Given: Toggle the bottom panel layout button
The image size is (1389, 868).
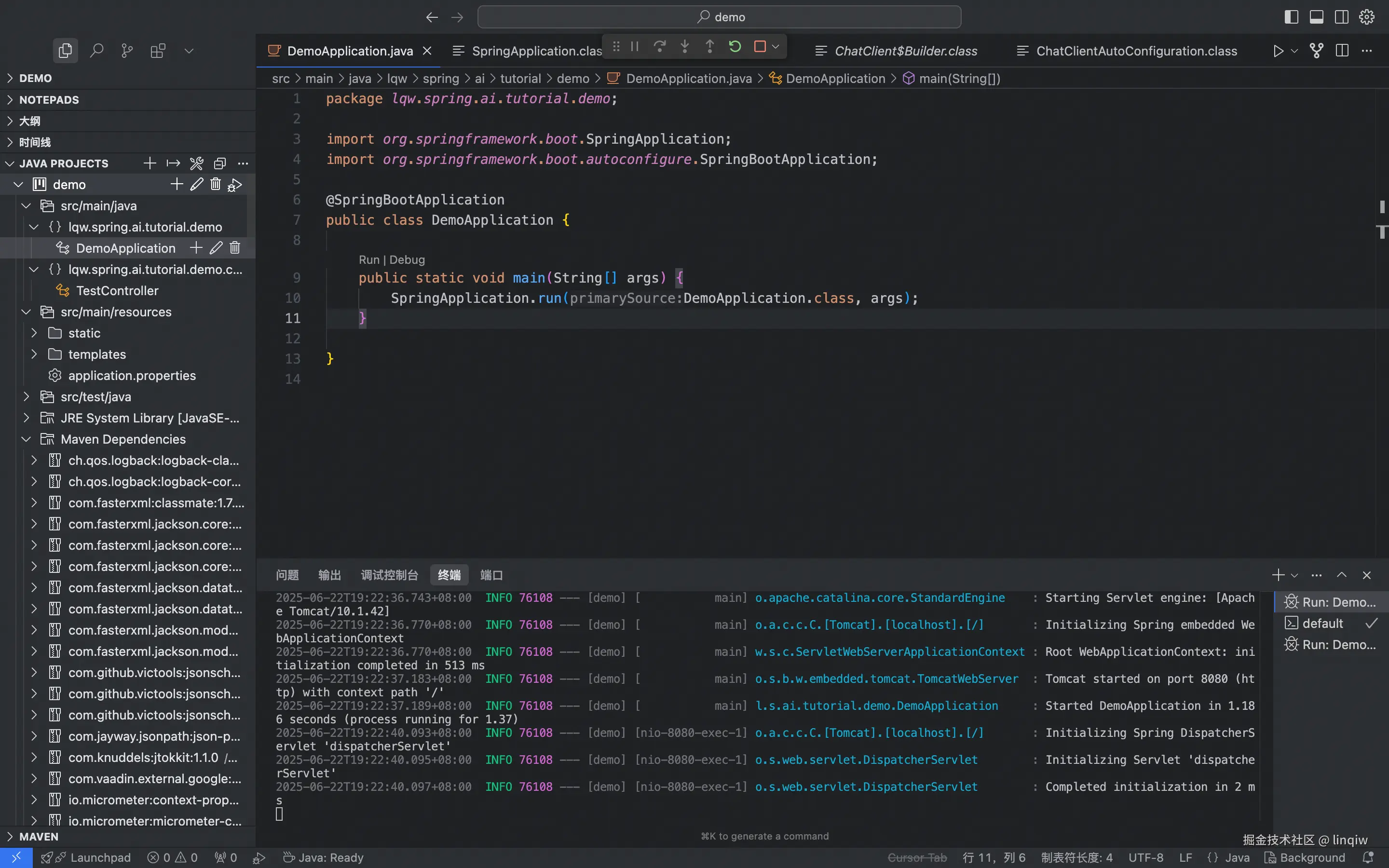Looking at the screenshot, I should [x=1316, y=17].
